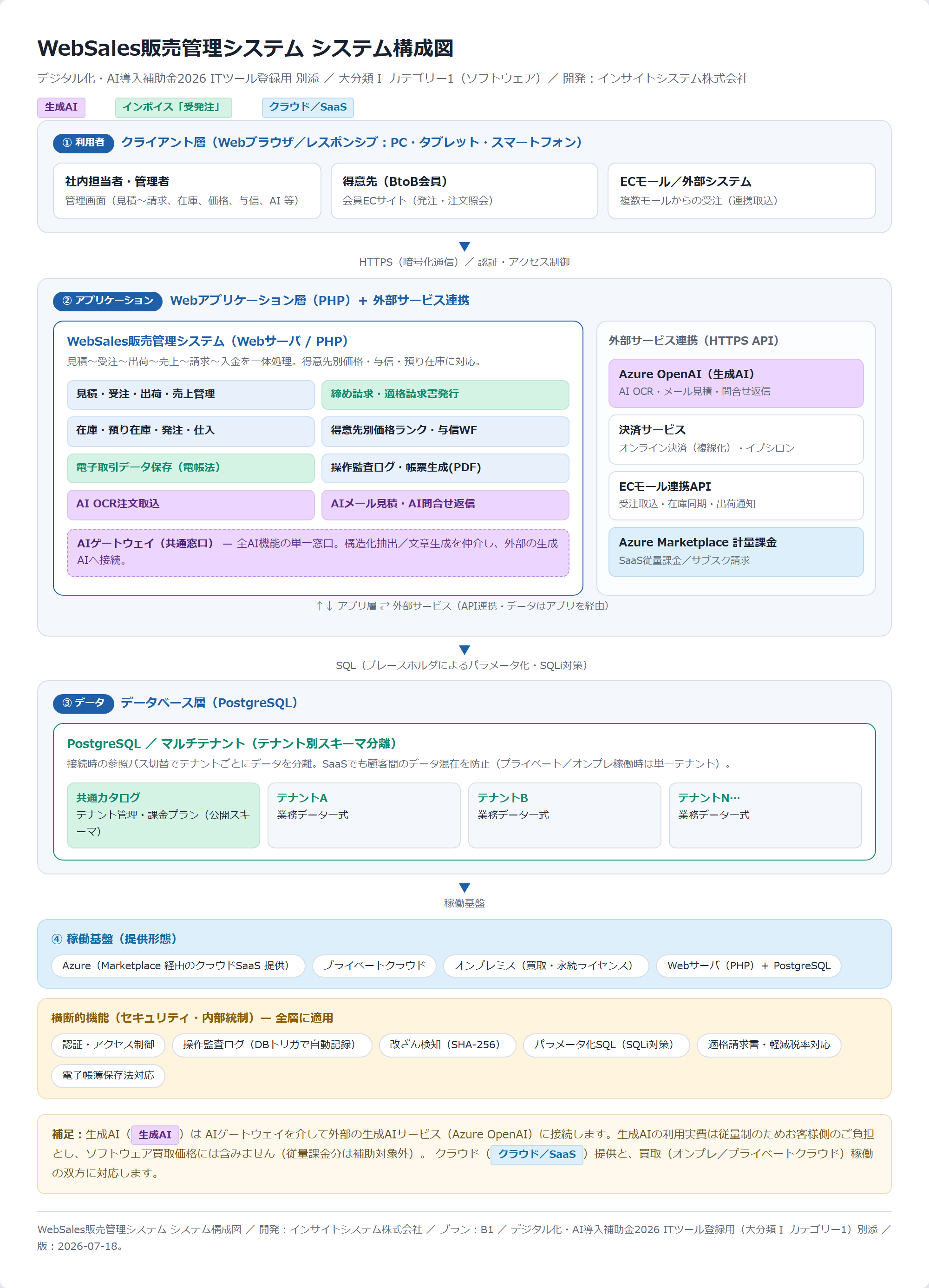Click the ③ データ layer badge

[84, 703]
